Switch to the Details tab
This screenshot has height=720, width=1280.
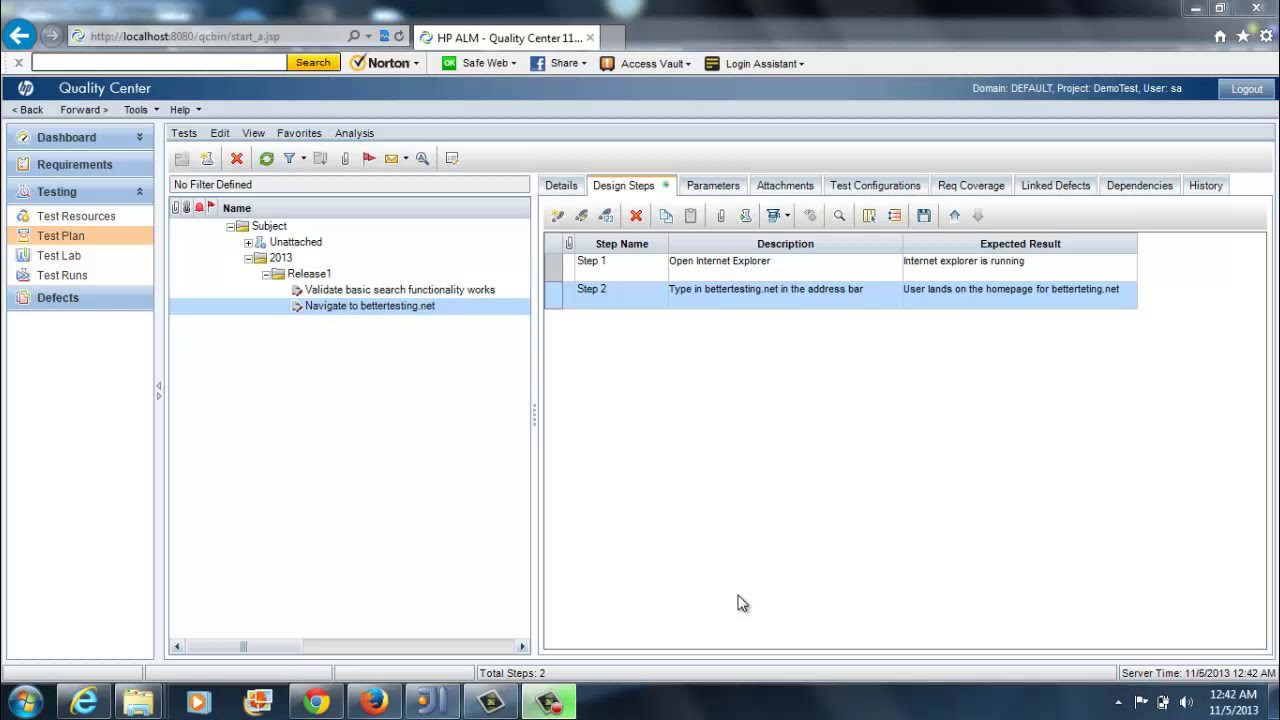[561, 185]
